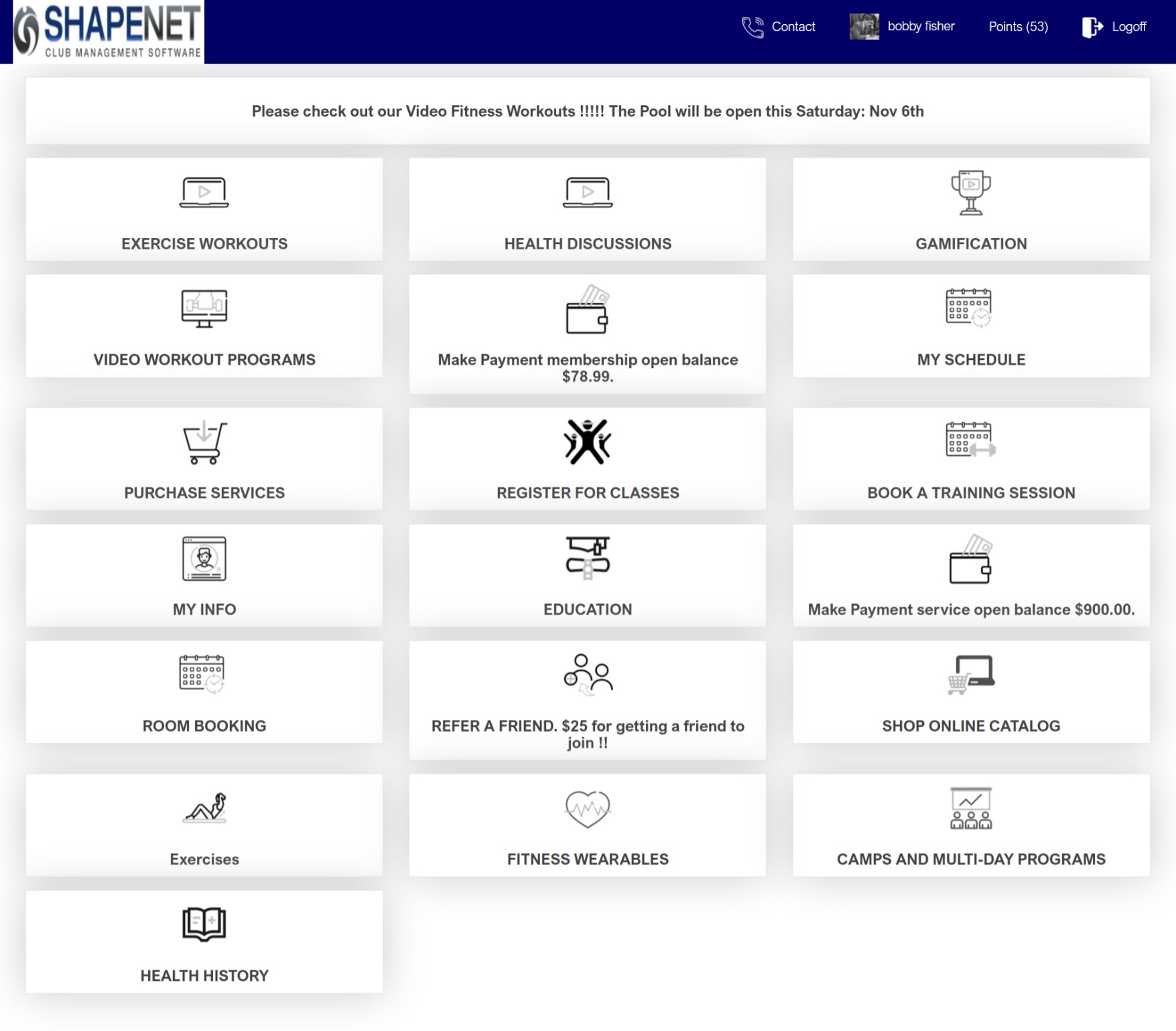This screenshot has width=1176, height=1031.
Task: Open the Exercise Workouts video icon
Action: click(203, 192)
